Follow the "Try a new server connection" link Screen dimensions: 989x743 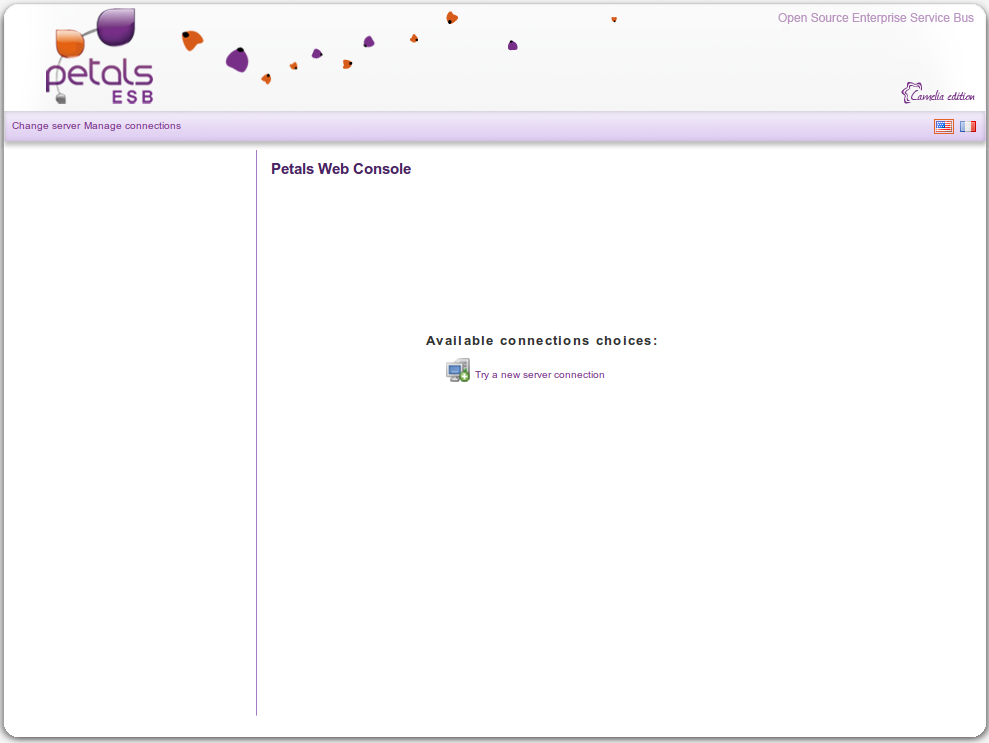(539, 375)
